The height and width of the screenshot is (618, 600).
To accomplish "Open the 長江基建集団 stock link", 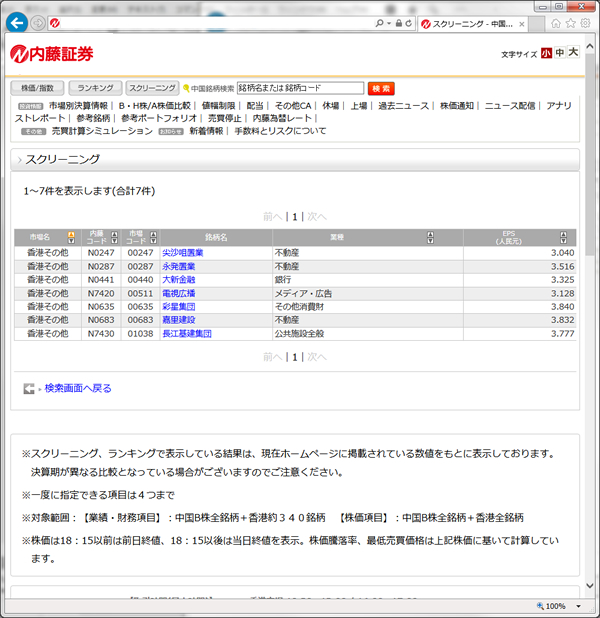I will click(x=186, y=333).
